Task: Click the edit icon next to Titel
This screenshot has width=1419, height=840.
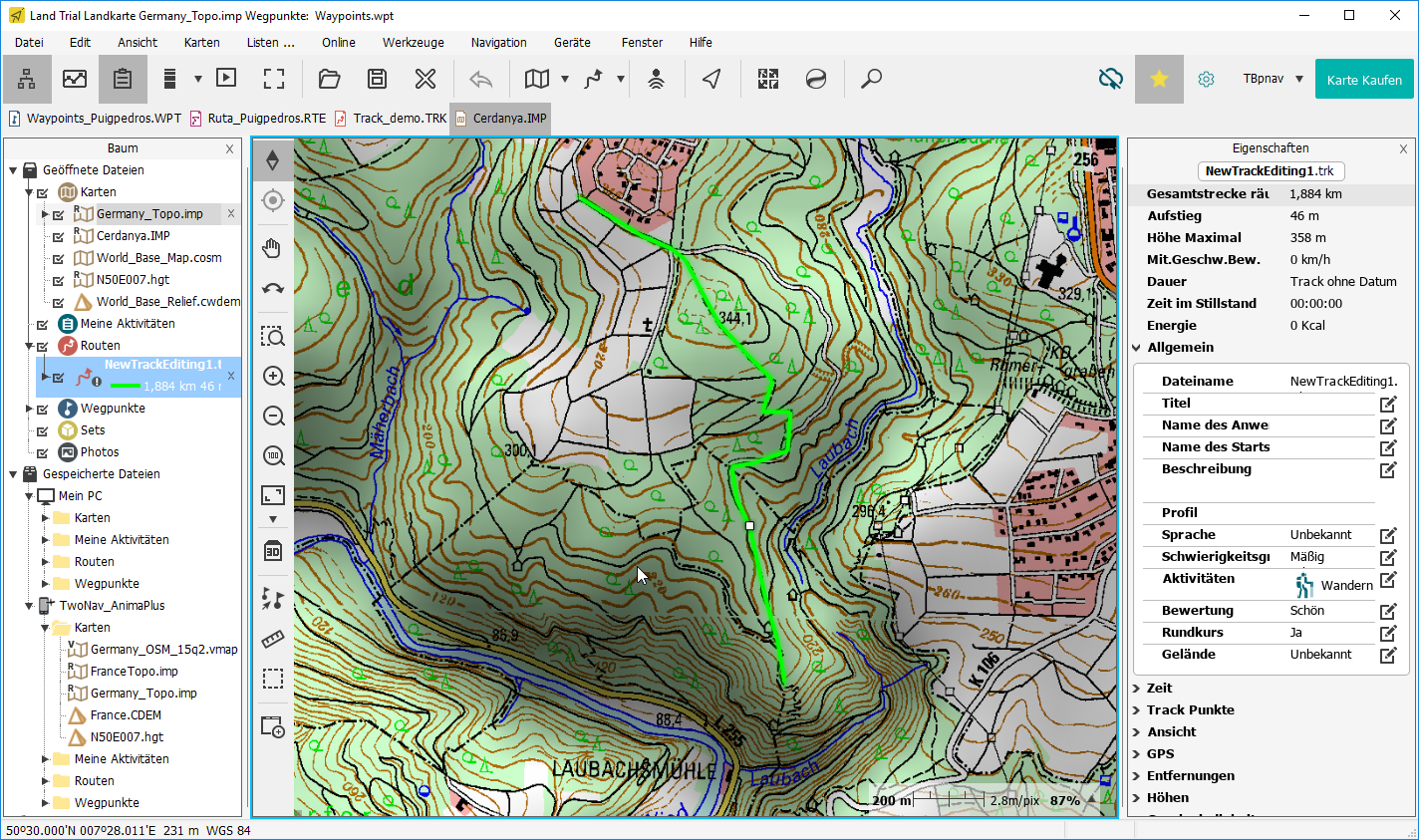Action: coord(1387,404)
